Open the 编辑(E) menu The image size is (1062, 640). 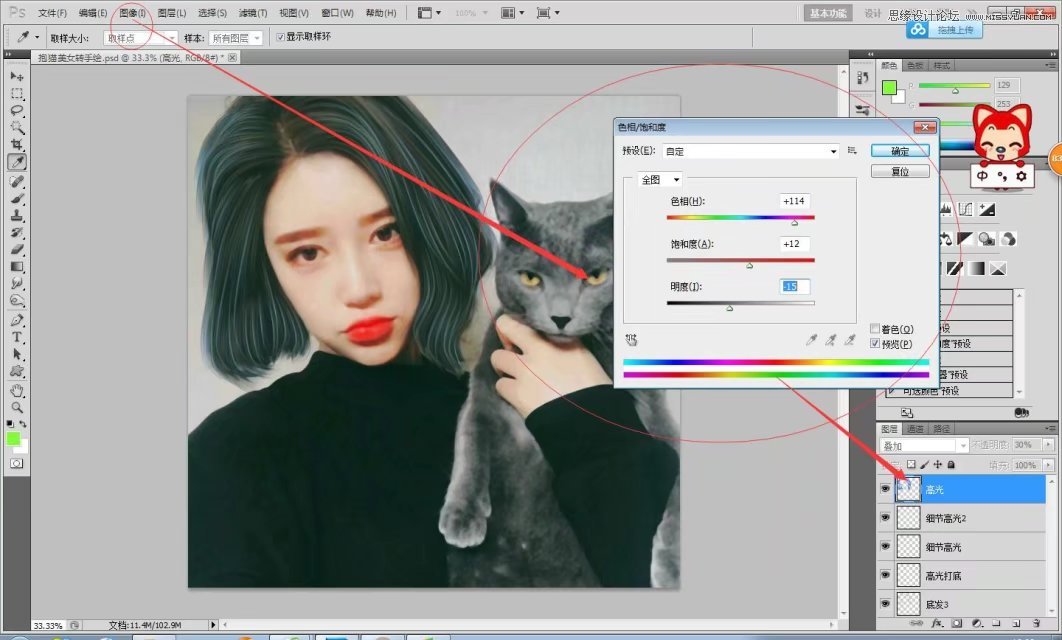(93, 13)
